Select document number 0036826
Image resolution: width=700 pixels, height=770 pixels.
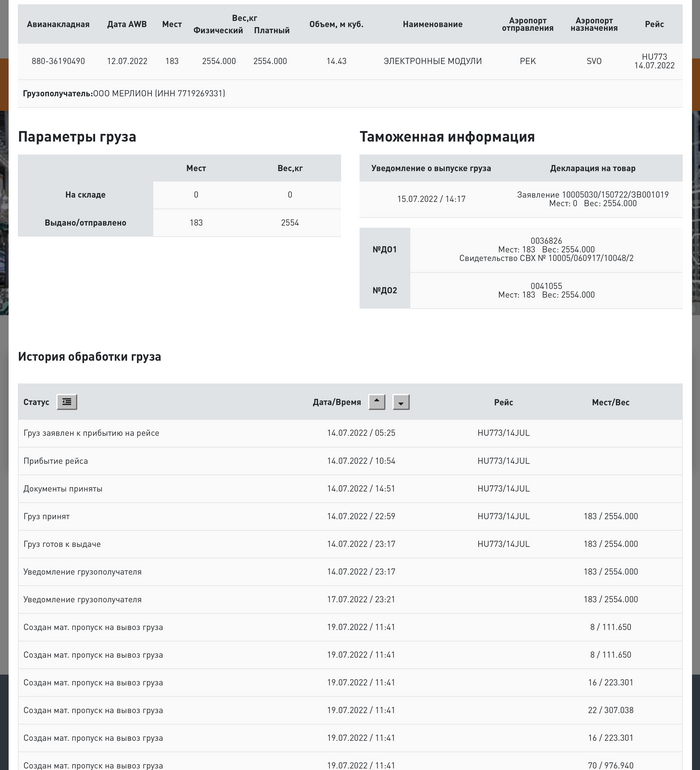(x=546, y=241)
